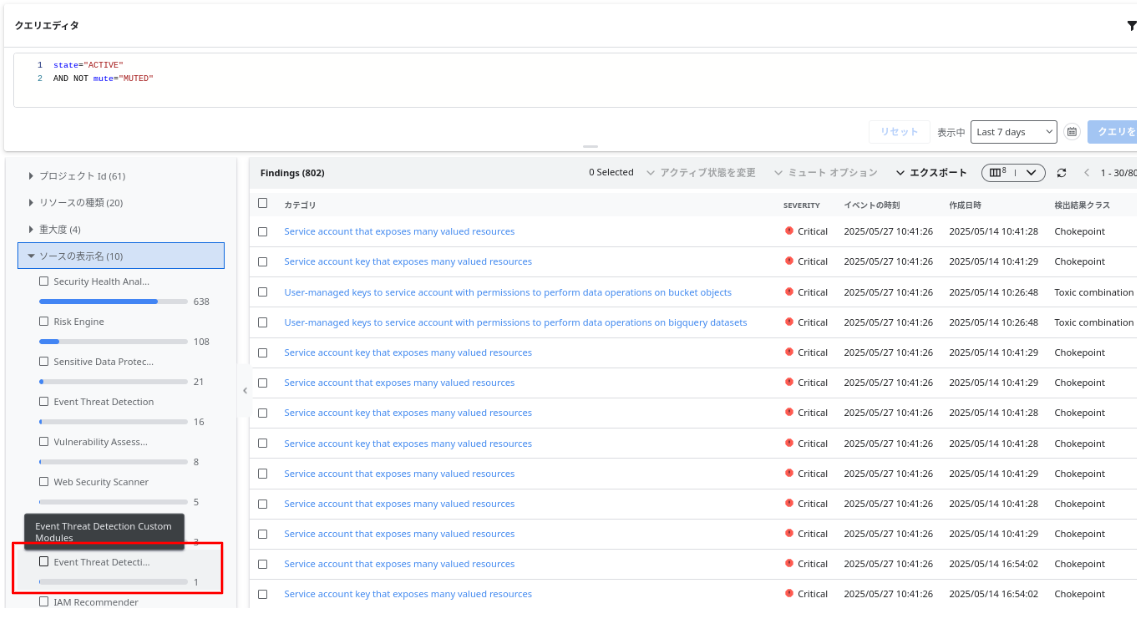Open the calendar date picker icon
The width and height of the screenshot is (1137, 618).
point(1071,132)
